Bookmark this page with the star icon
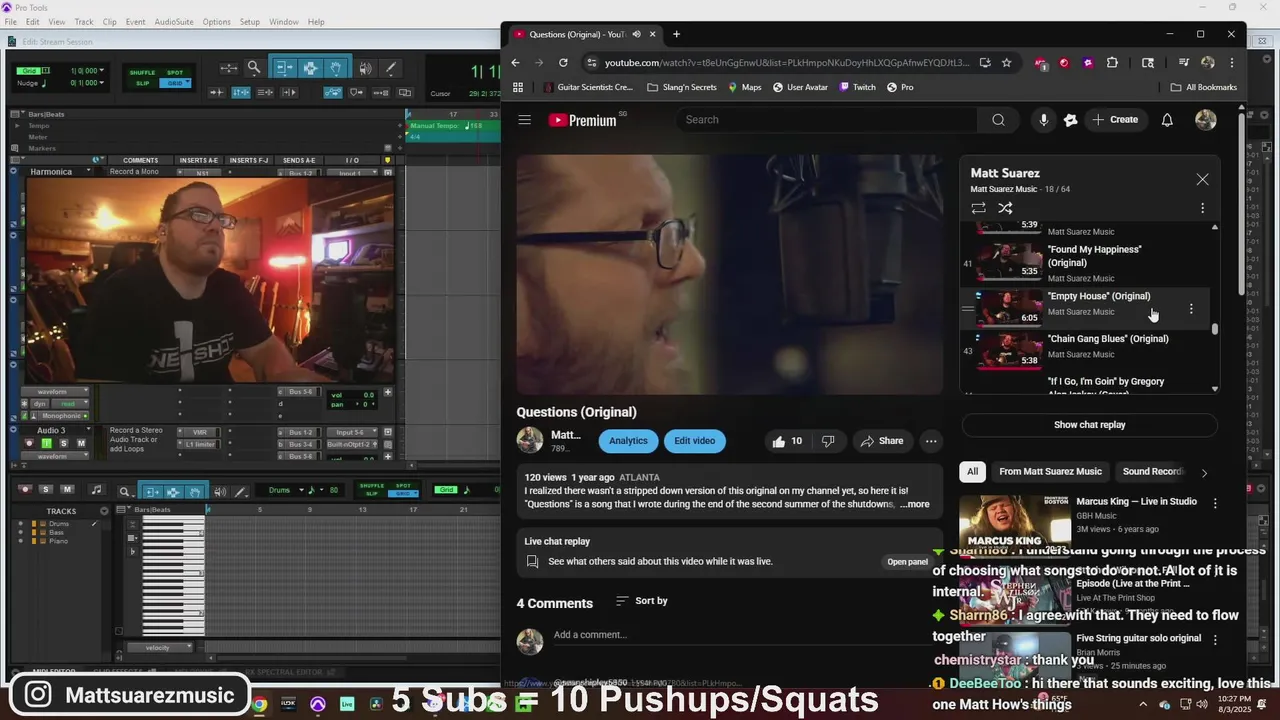Viewport: 1280px width, 720px height. pos(1006,62)
